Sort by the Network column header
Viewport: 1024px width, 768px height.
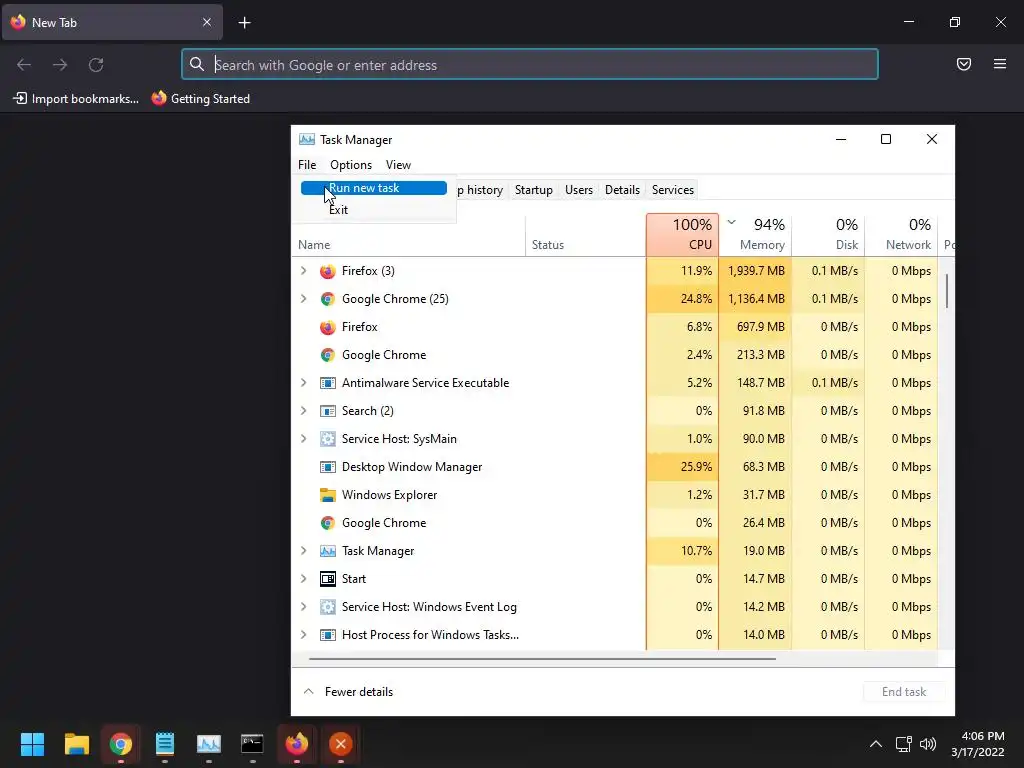coord(902,234)
